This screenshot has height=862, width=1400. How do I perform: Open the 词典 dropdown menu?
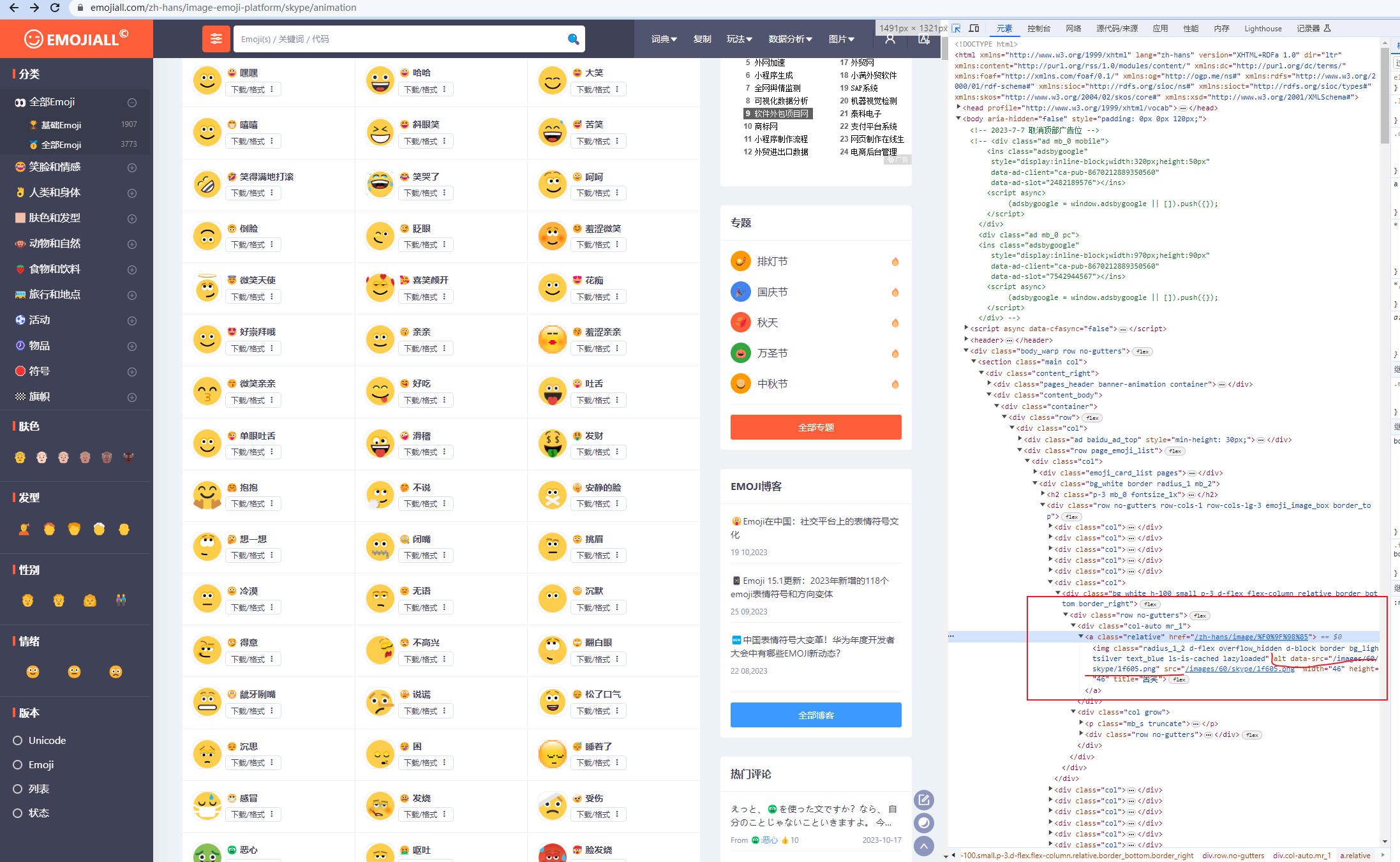664,39
